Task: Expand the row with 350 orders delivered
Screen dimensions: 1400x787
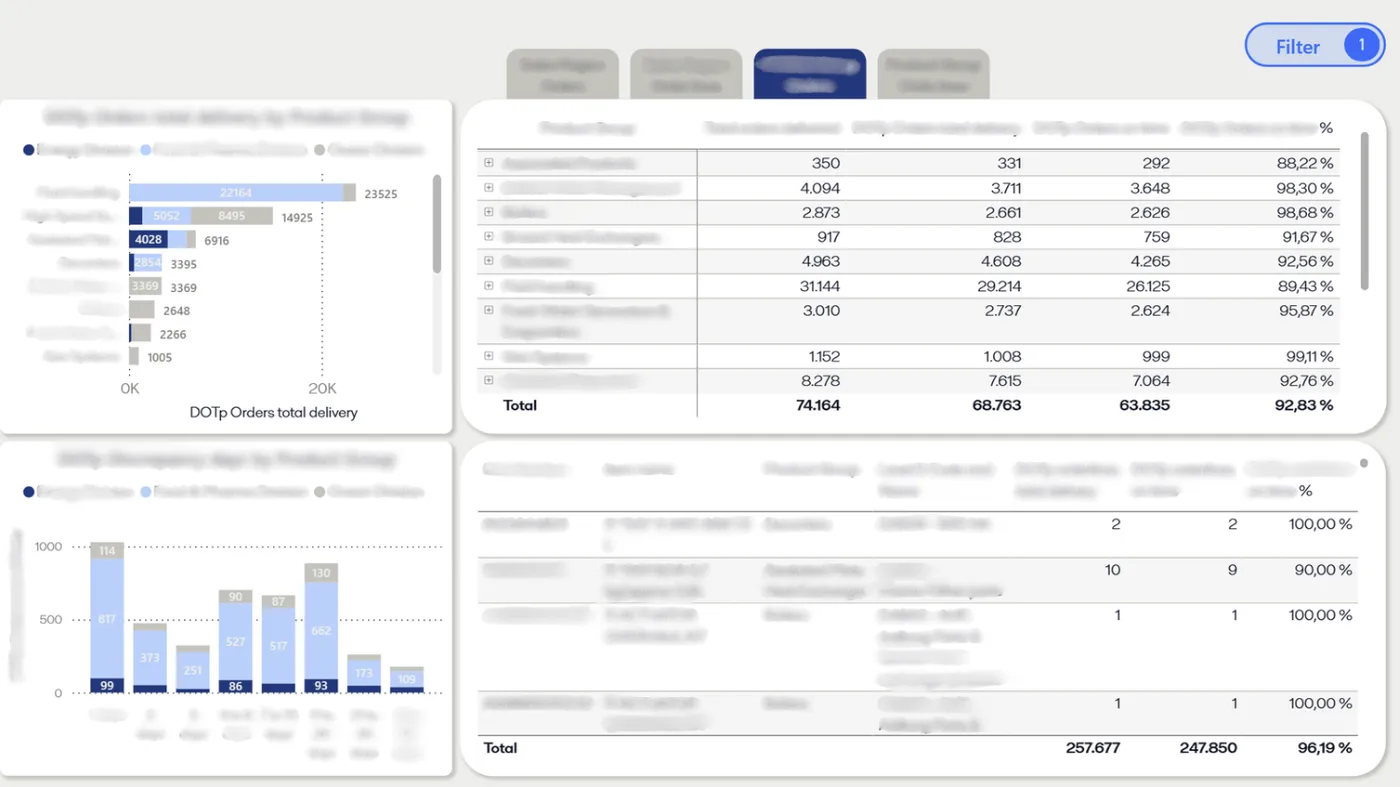Action: pos(489,162)
